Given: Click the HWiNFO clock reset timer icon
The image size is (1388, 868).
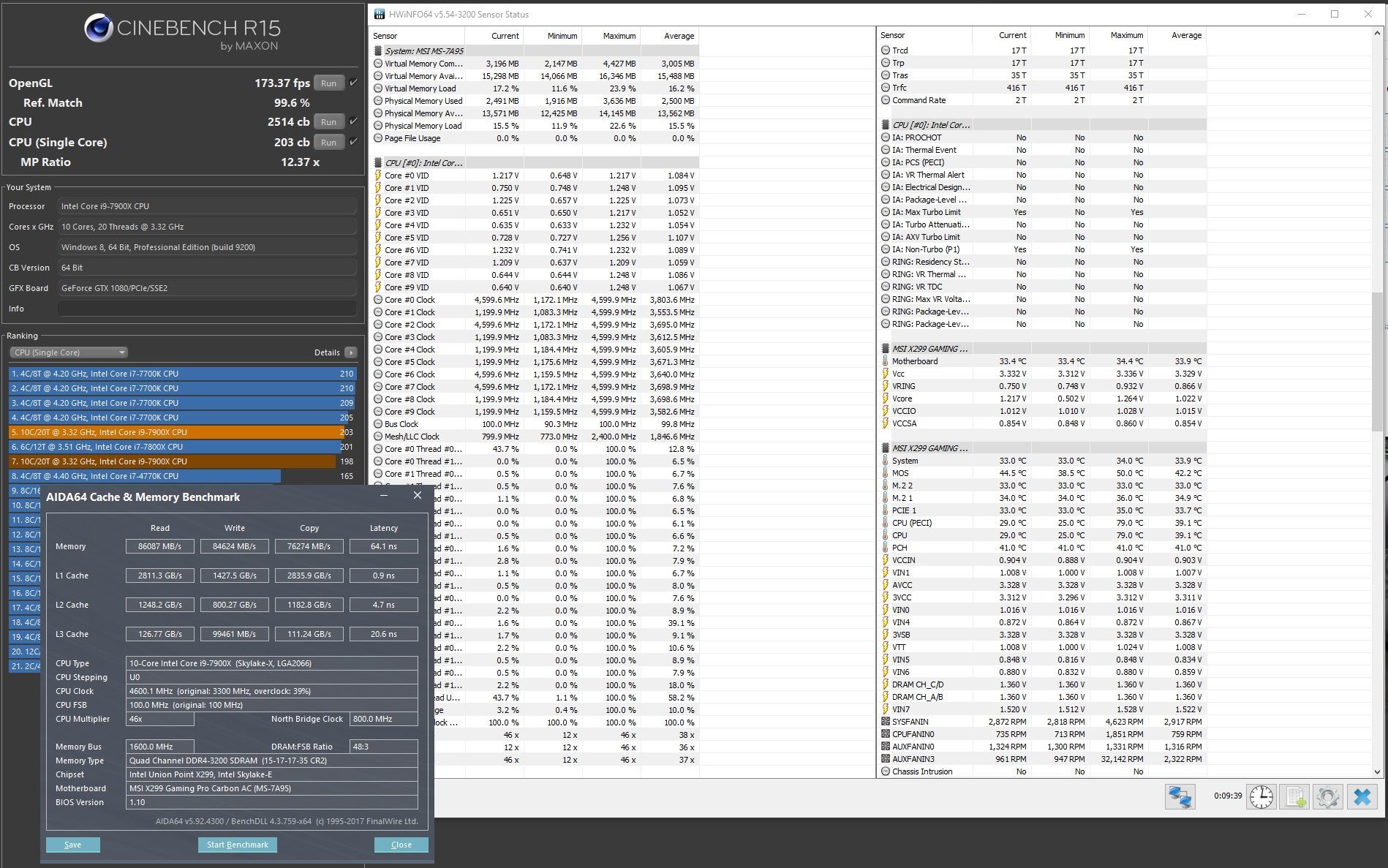Looking at the screenshot, I should [x=1261, y=796].
